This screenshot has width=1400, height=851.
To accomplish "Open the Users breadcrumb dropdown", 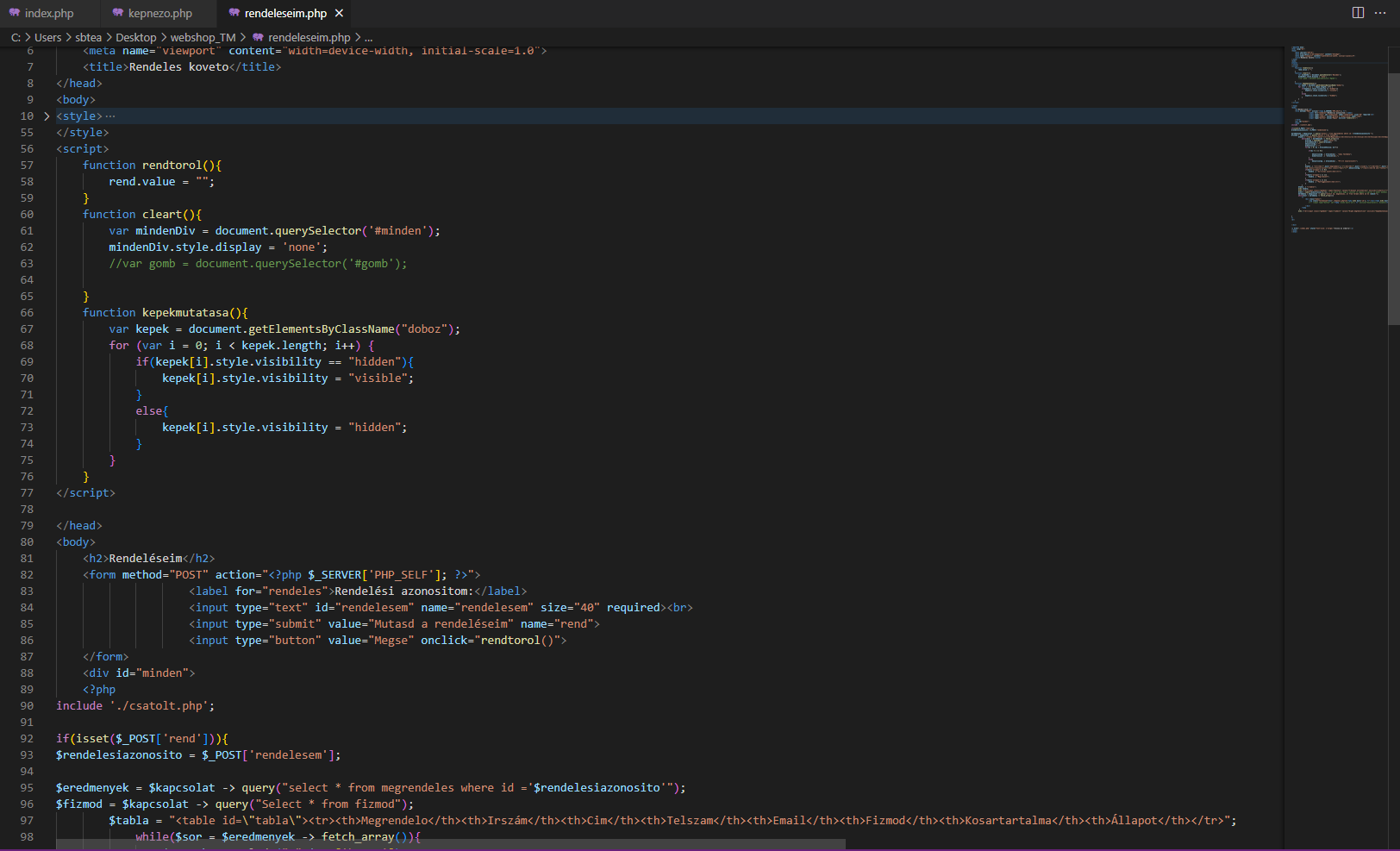I will pyautogui.click(x=48, y=37).
